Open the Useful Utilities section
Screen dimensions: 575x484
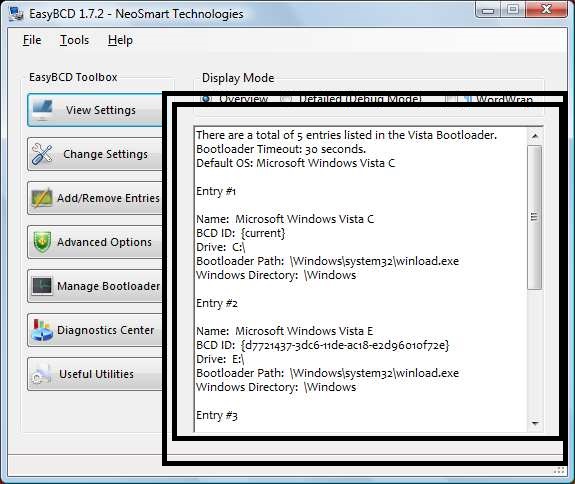(95, 374)
